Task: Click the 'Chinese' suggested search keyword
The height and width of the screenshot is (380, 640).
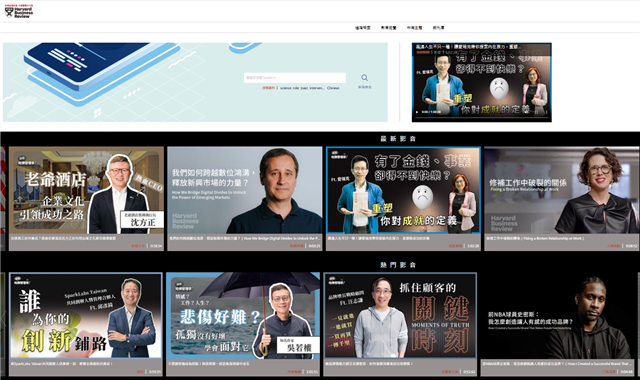Action: pos(333,88)
